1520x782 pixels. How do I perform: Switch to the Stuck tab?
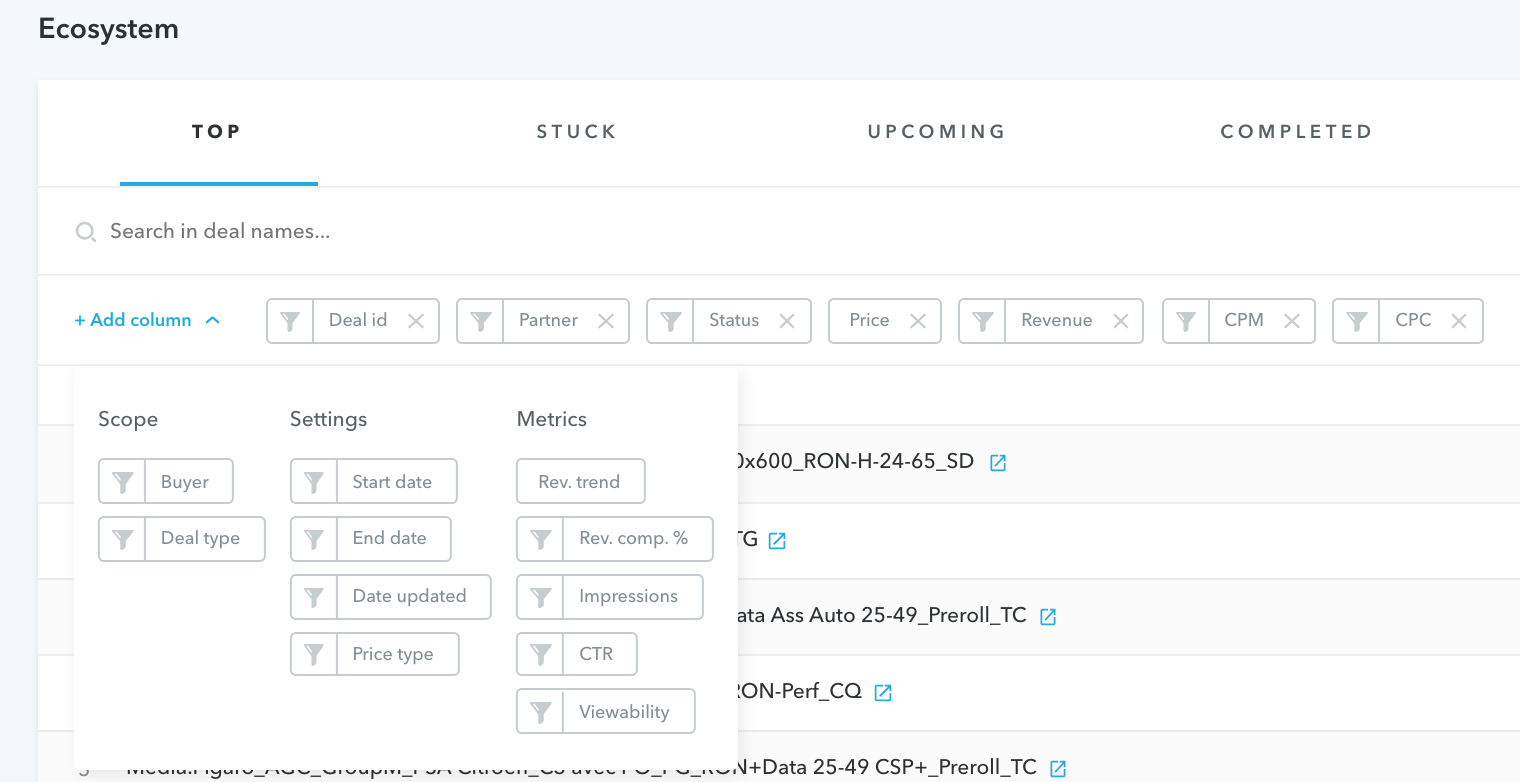576,132
